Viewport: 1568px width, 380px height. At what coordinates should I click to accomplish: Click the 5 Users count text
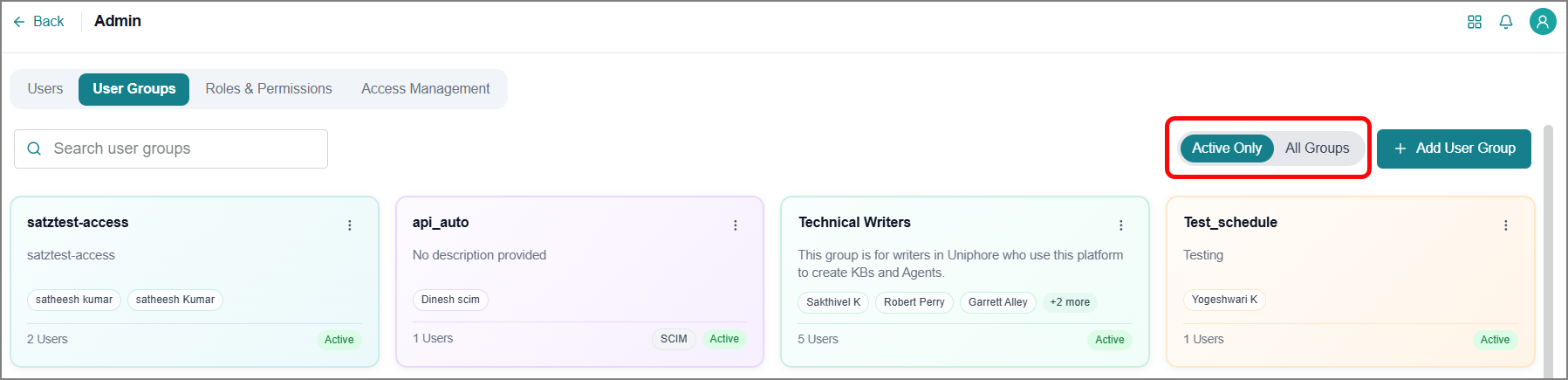[818, 339]
